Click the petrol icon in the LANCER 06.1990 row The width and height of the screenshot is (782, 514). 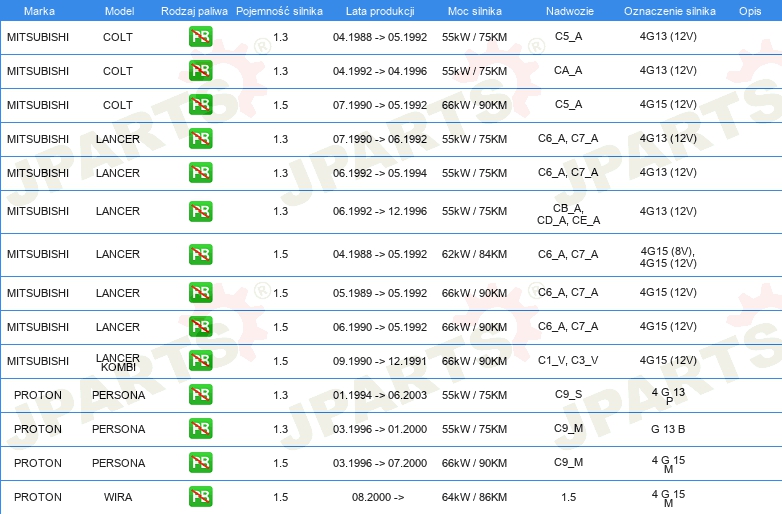(x=200, y=327)
